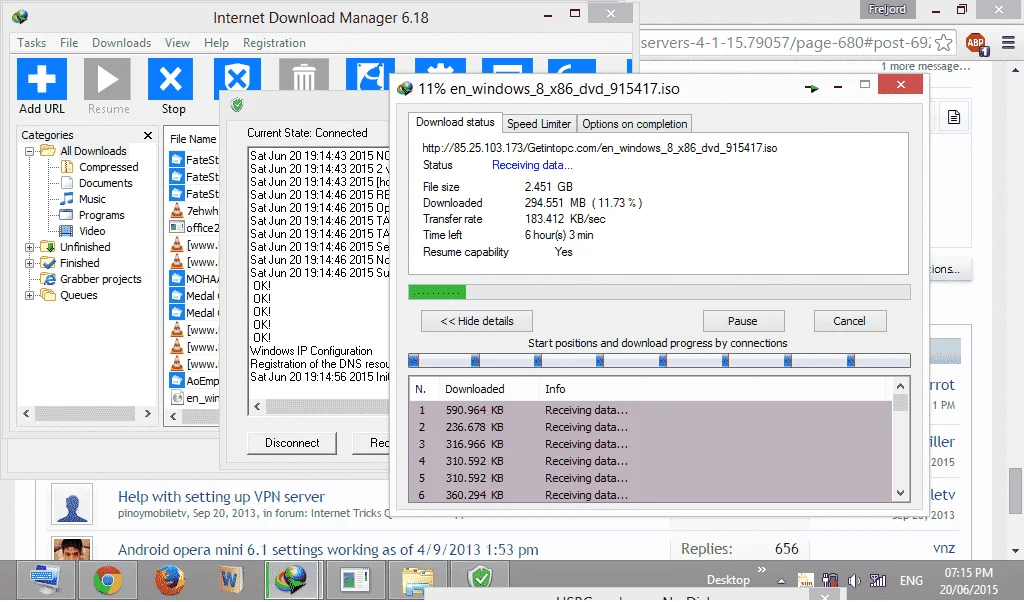Expand the Unfinished category node
Viewport: 1026px width, 602px height.
tap(29, 247)
